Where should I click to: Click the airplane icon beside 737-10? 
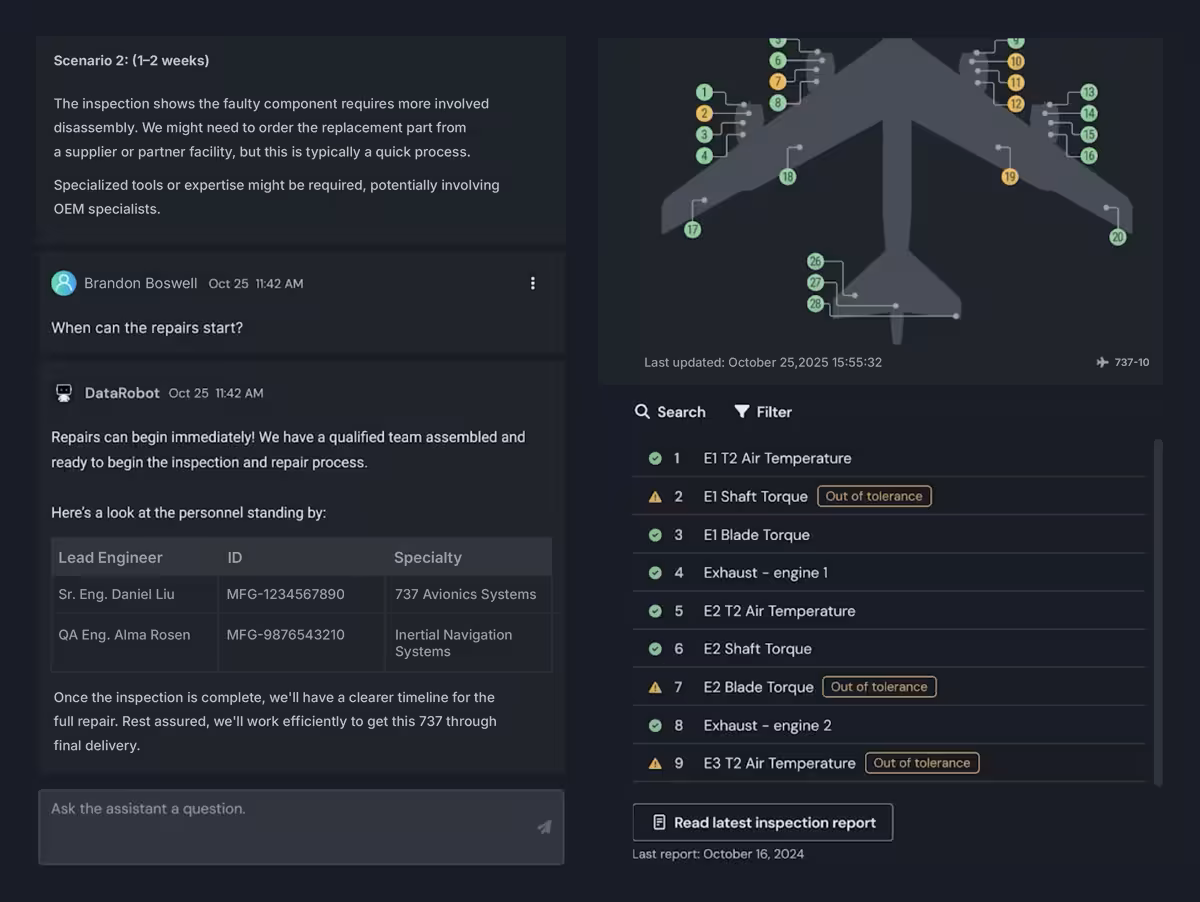coord(1102,362)
